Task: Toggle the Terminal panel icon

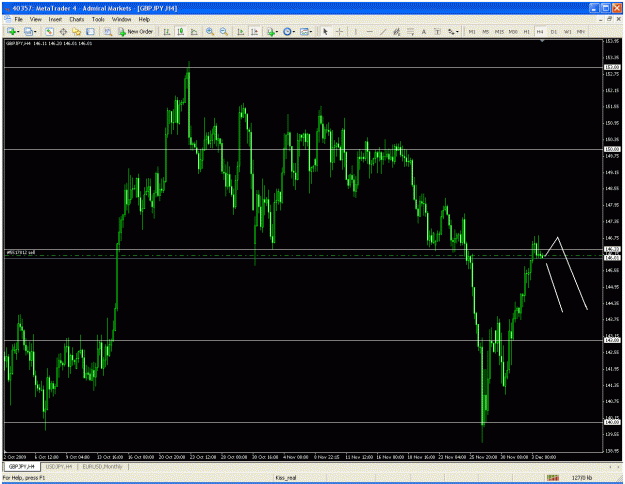Action: (x=90, y=31)
